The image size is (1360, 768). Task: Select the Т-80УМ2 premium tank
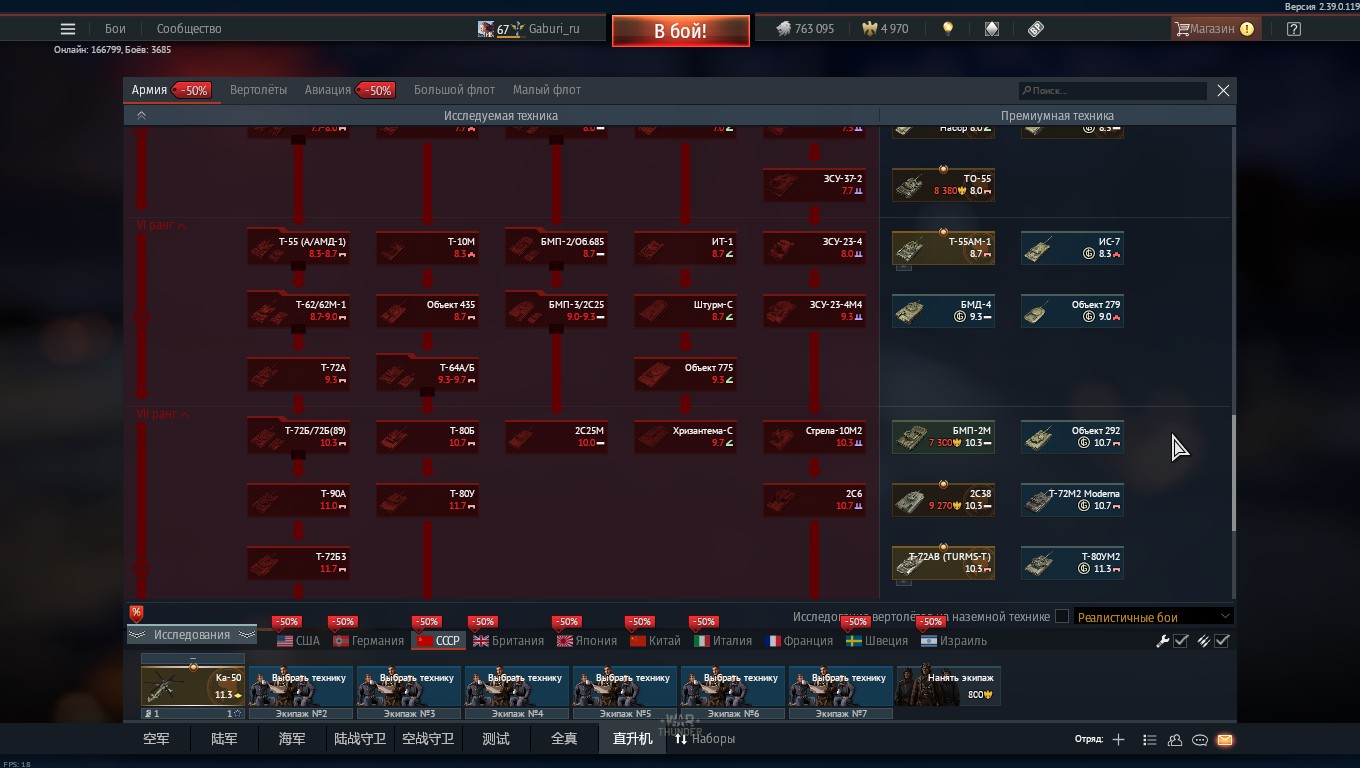[1072, 563]
